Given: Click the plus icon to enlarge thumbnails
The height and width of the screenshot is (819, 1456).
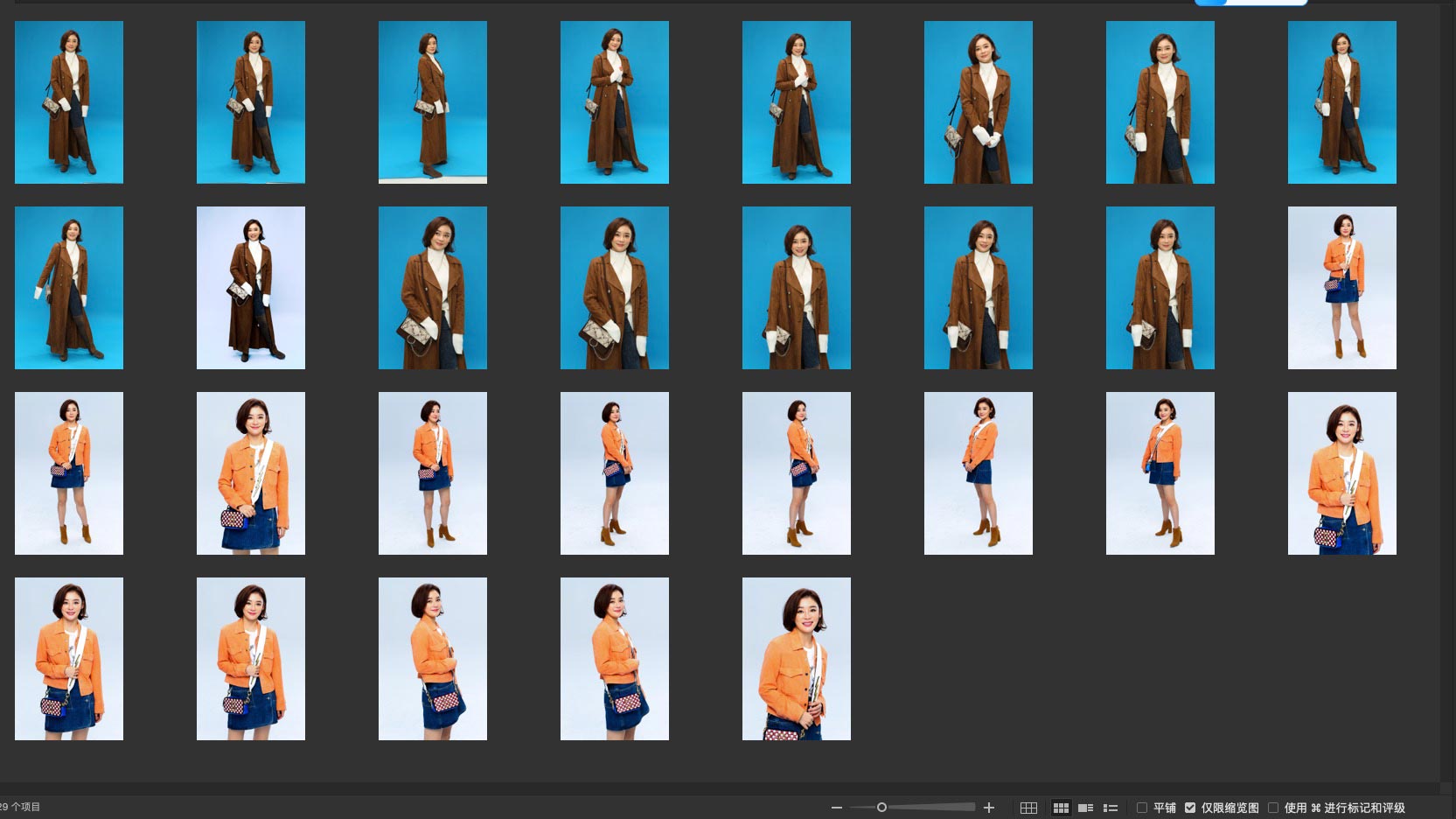Looking at the screenshot, I should pos(989,808).
